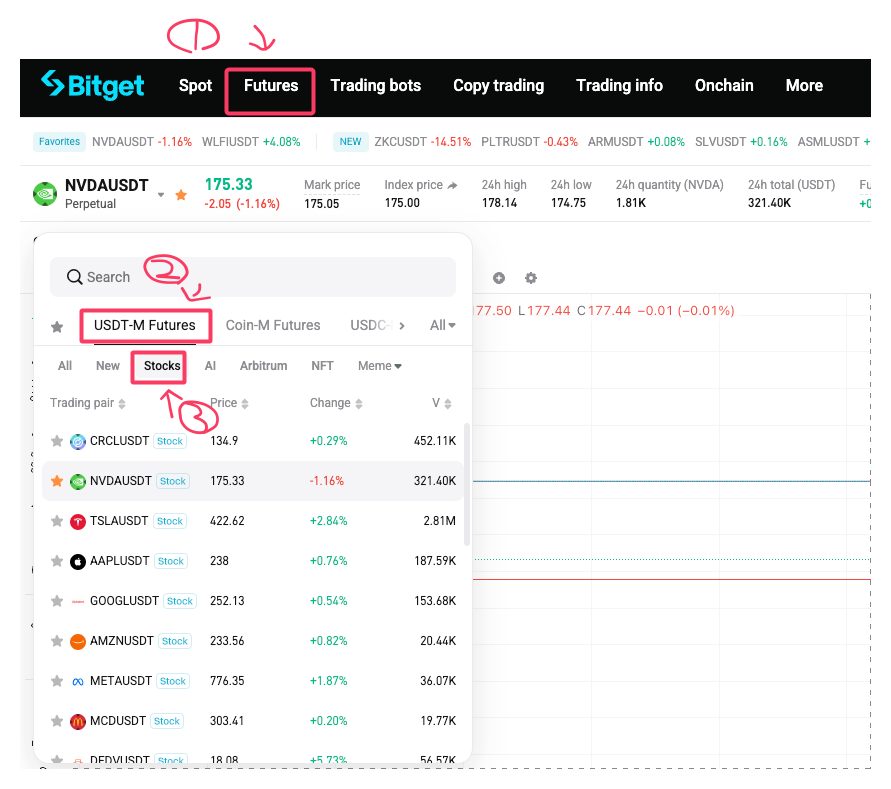Switch to the Coin-M Futures tab

coord(273,325)
